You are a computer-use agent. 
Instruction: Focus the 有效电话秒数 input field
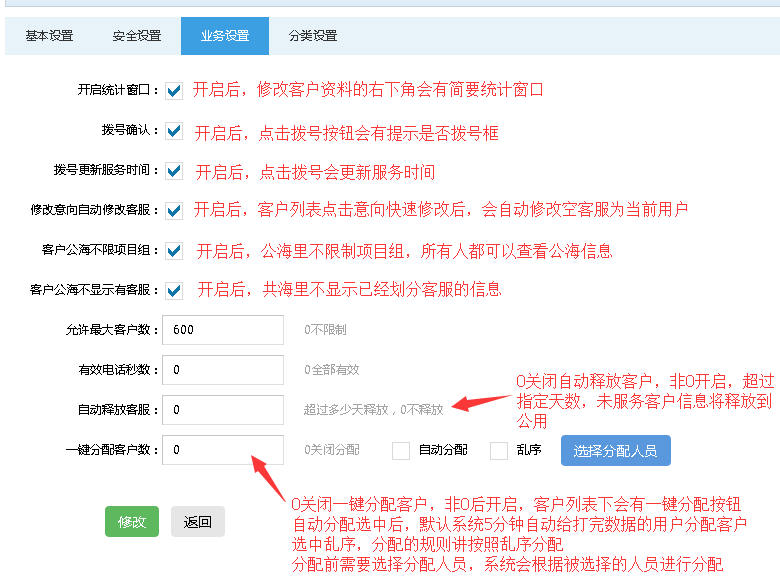(x=223, y=370)
